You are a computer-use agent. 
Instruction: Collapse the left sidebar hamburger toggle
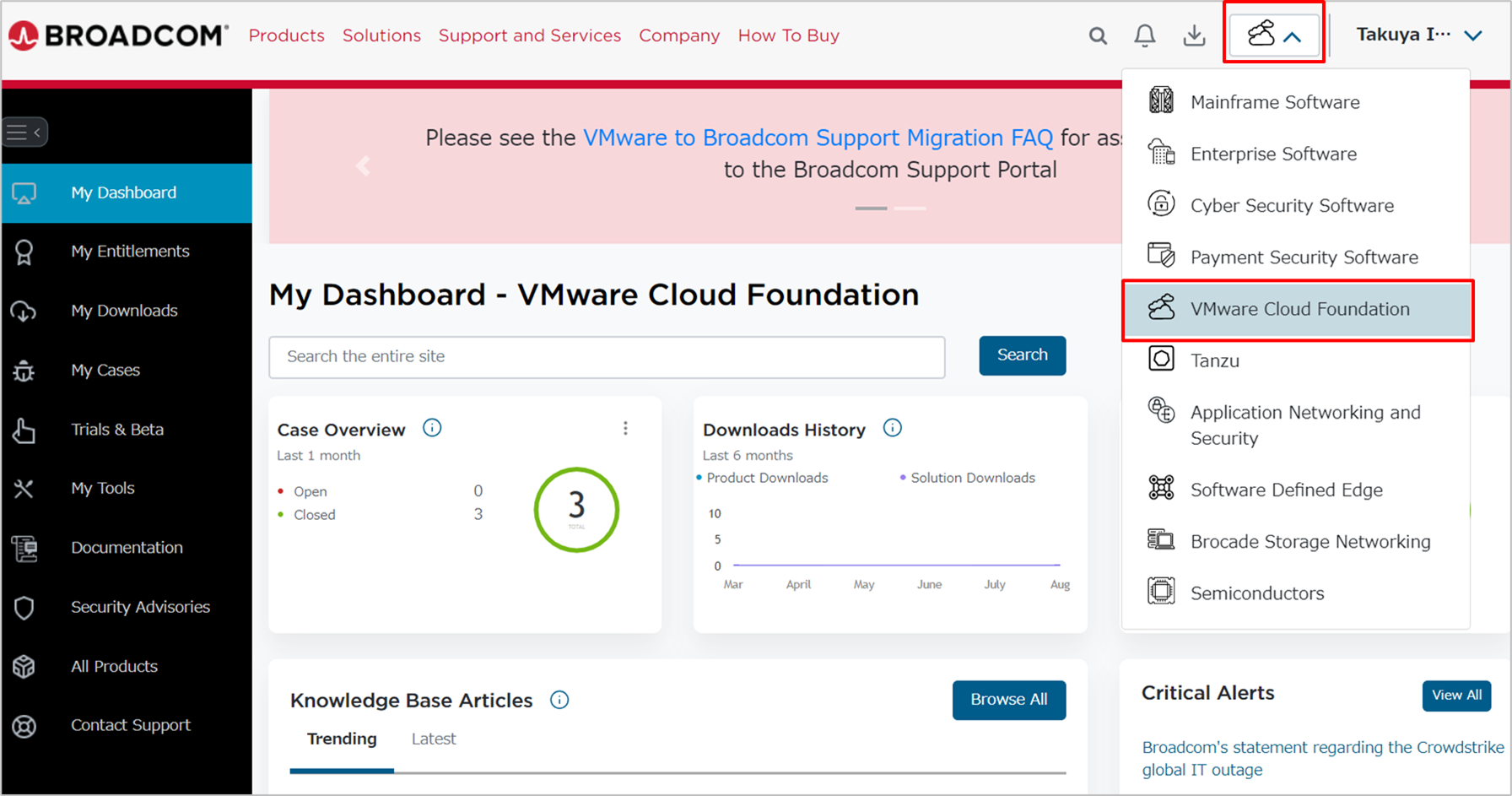pos(24,133)
